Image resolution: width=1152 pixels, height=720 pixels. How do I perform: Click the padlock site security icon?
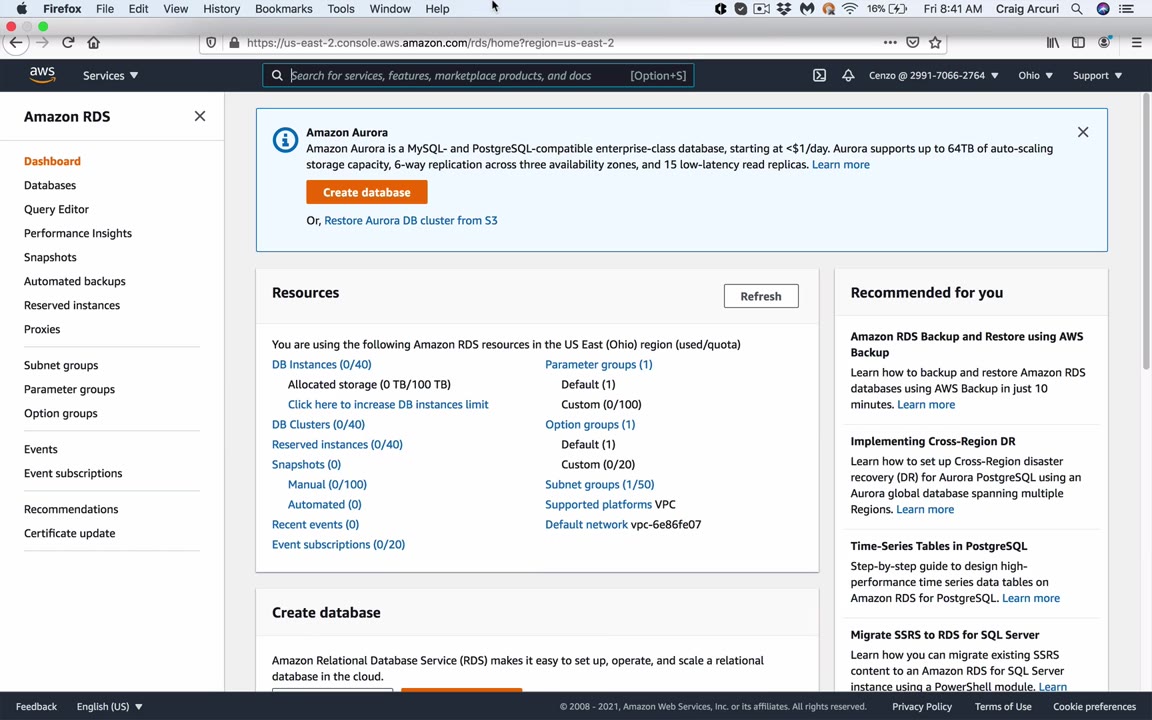click(234, 43)
